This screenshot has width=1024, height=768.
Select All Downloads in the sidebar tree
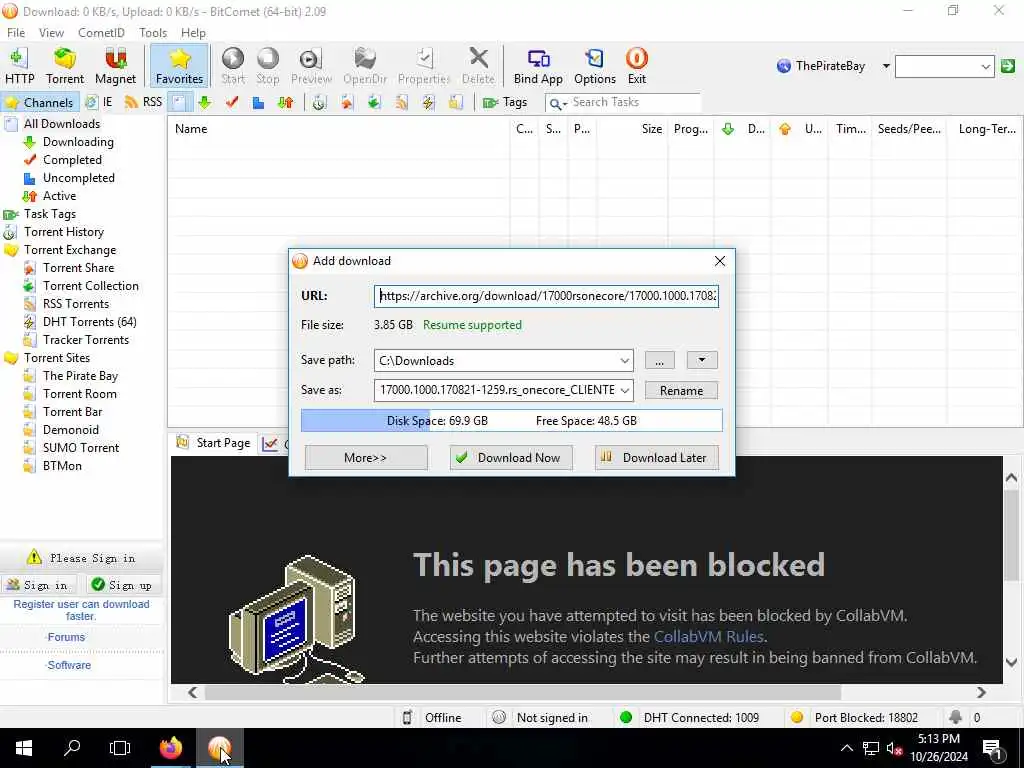click(x=61, y=123)
